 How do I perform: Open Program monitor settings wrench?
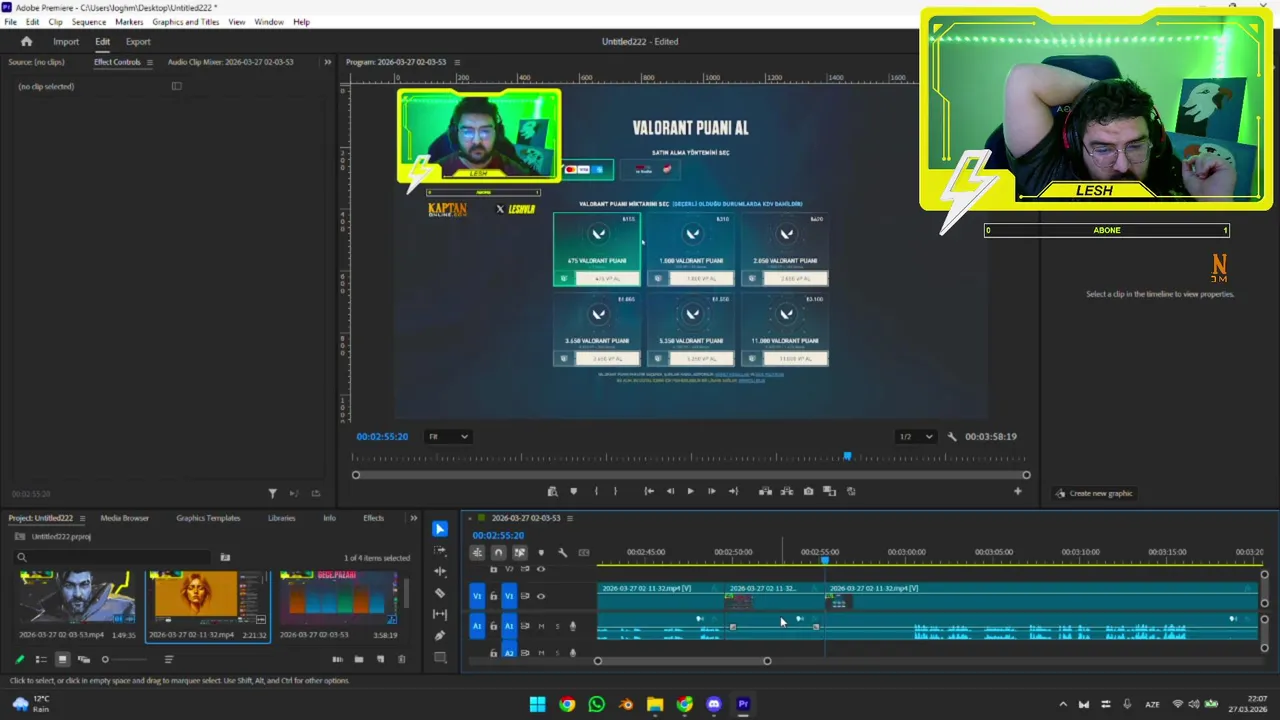click(x=952, y=436)
